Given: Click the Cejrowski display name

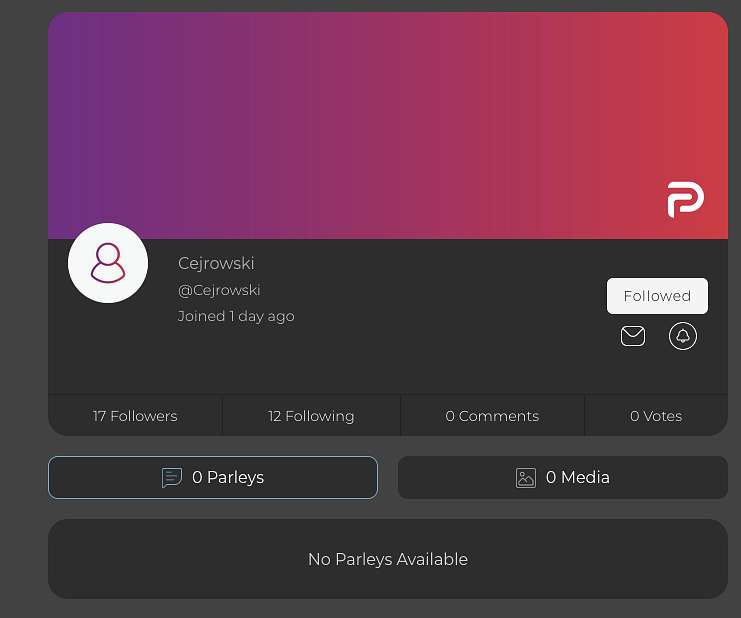Looking at the screenshot, I should [216, 263].
